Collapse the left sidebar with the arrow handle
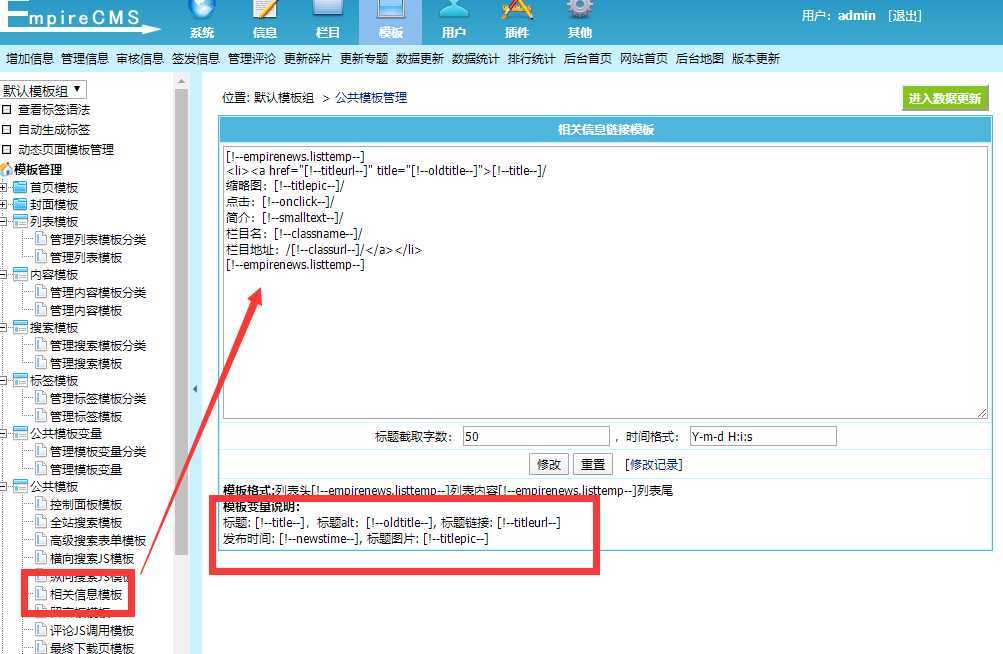 click(x=195, y=388)
